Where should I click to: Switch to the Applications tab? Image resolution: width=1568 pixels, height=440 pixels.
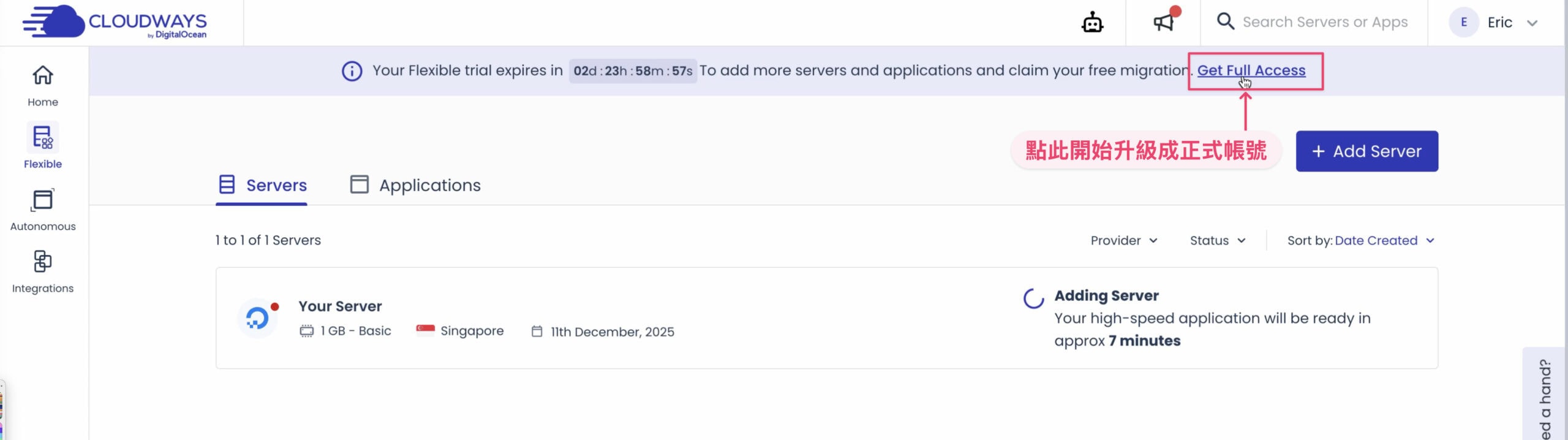point(415,185)
